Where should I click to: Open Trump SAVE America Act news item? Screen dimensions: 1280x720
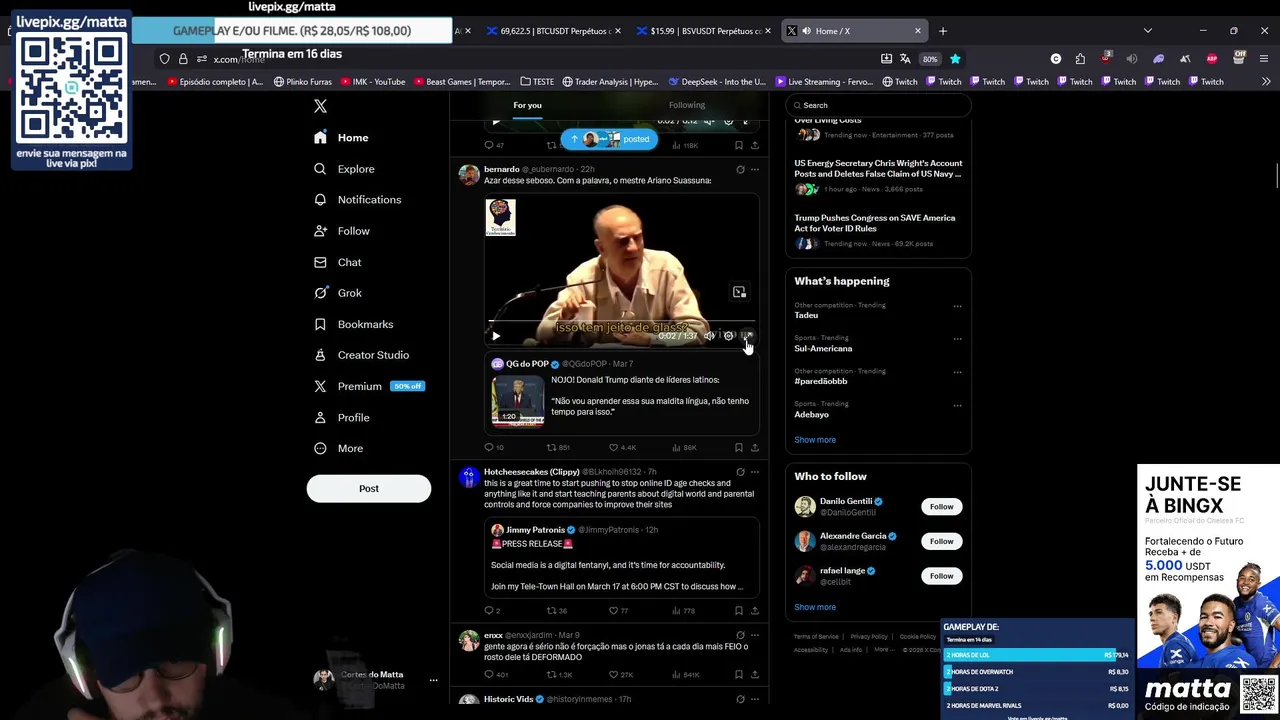pos(878,230)
